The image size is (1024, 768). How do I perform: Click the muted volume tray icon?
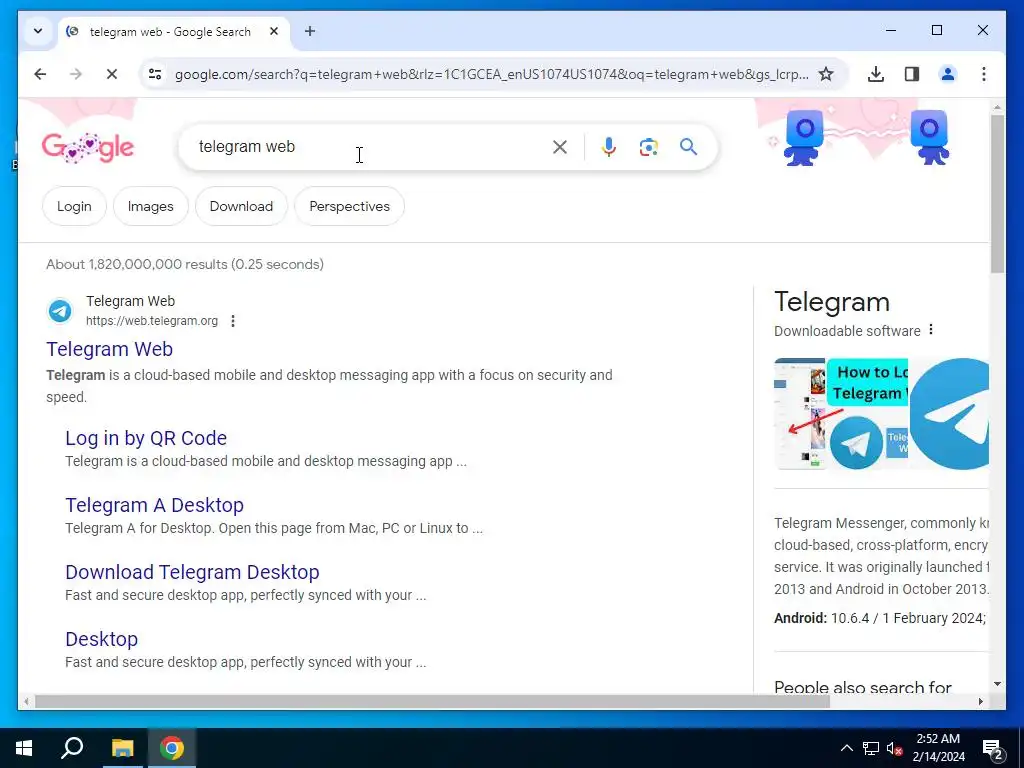click(x=895, y=748)
